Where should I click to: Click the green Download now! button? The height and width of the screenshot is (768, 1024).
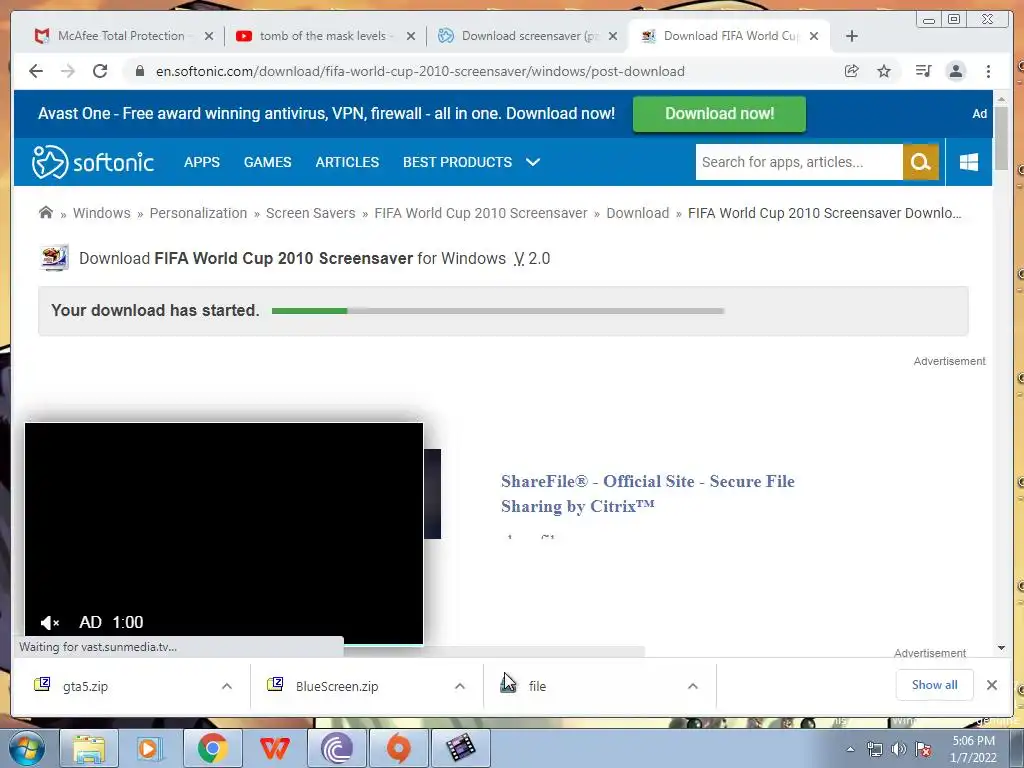pos(719,114)
